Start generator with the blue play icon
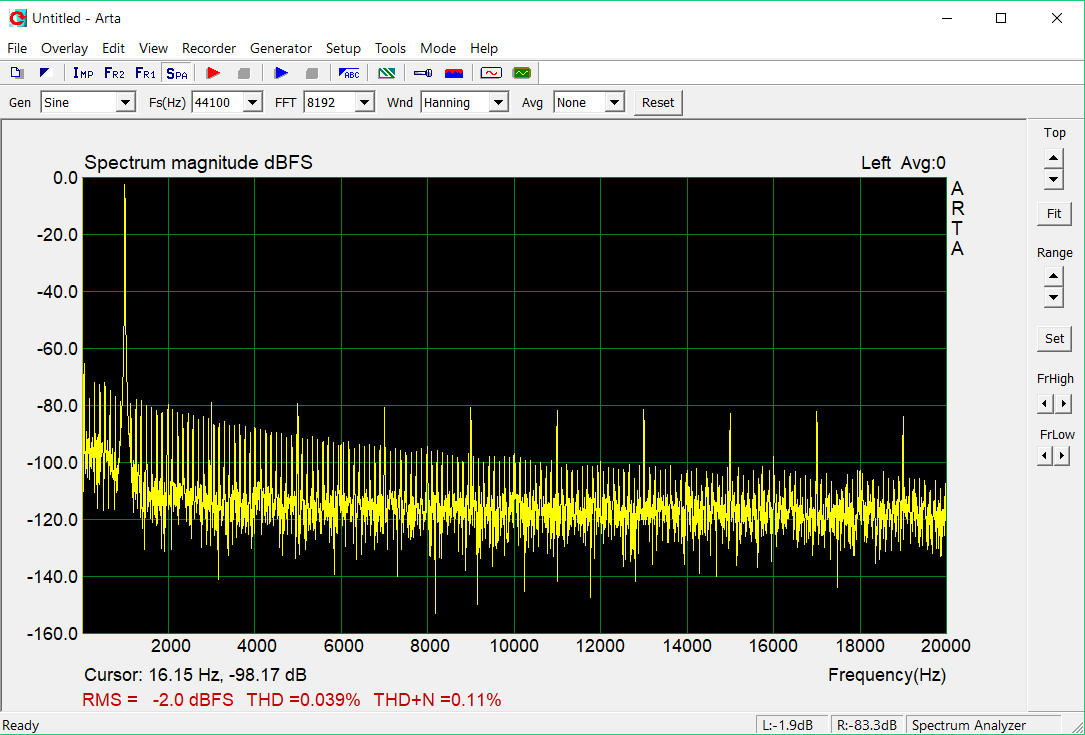Image resolution: width=1085 pixels, height=735 pixels. (x=281, y=73)
